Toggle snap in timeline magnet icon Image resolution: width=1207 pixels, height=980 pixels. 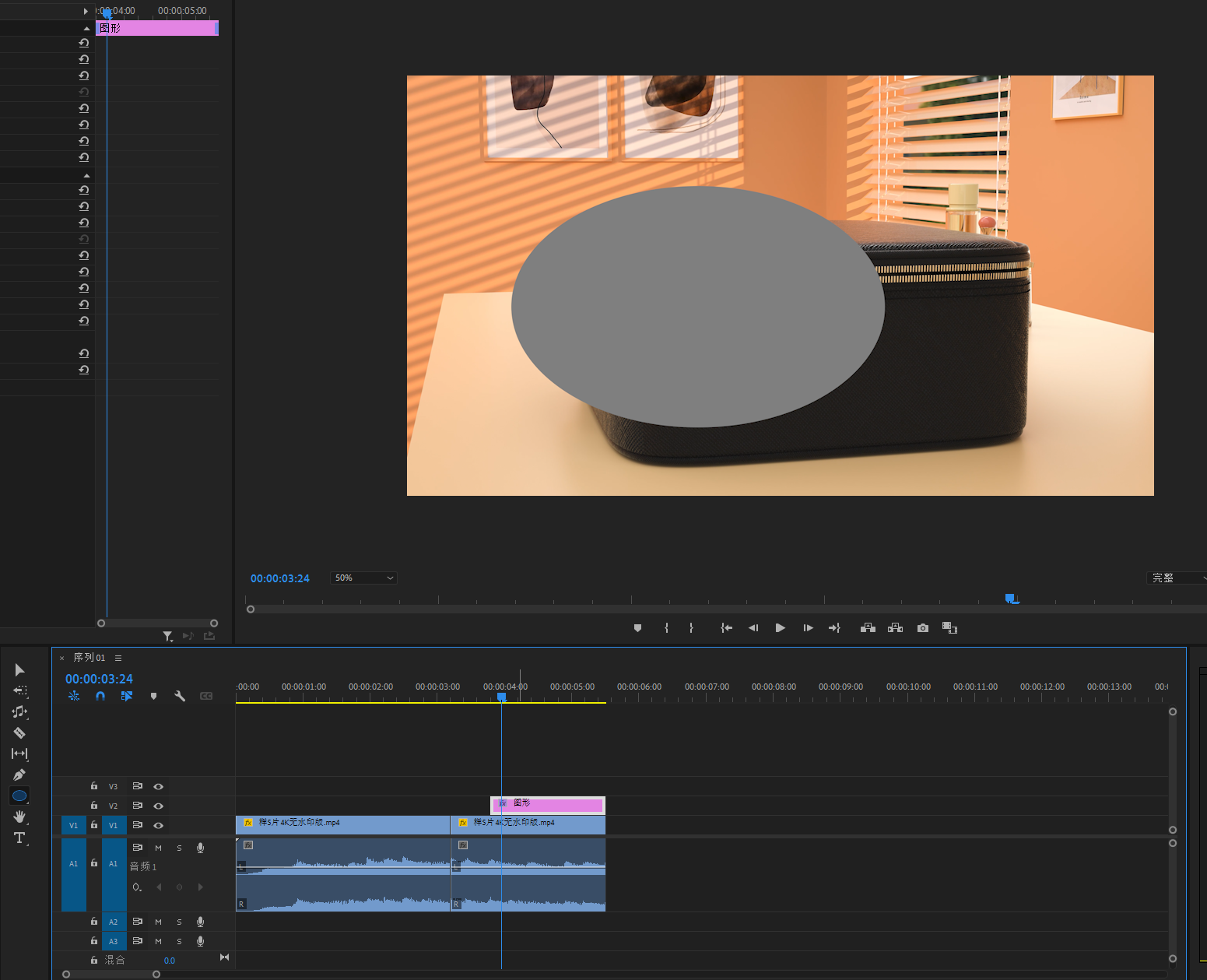pyautogui.click(x=100, y=696)
